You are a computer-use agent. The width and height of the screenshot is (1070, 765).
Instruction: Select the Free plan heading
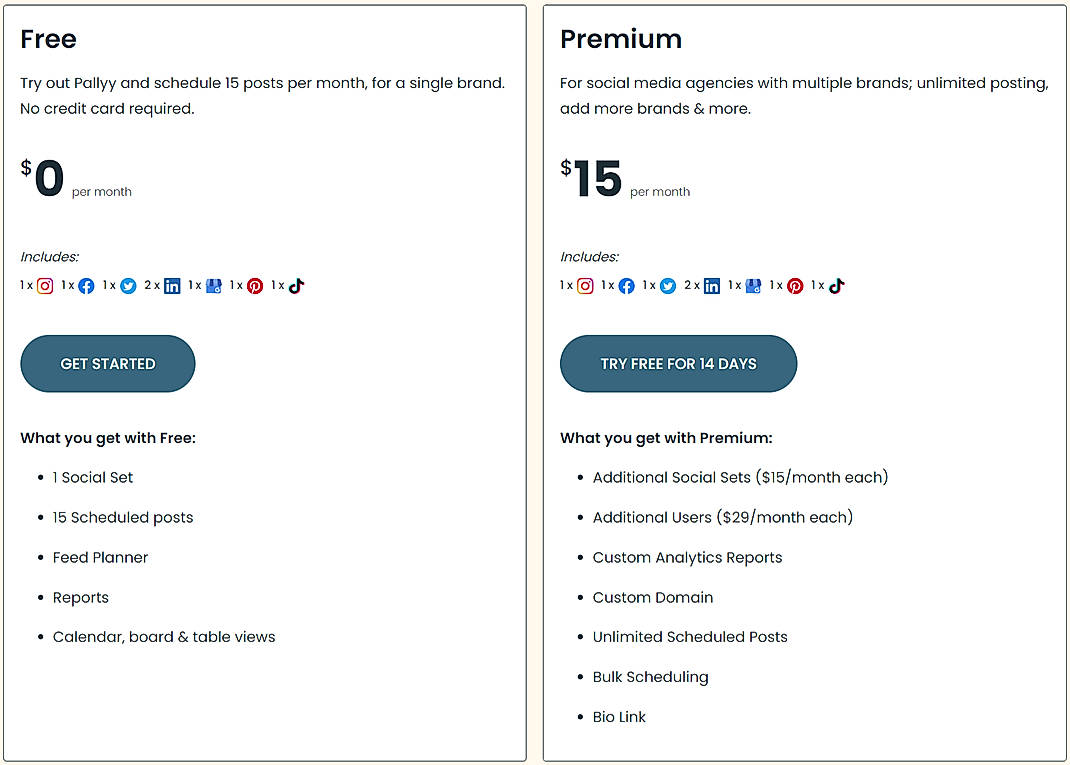49,39
